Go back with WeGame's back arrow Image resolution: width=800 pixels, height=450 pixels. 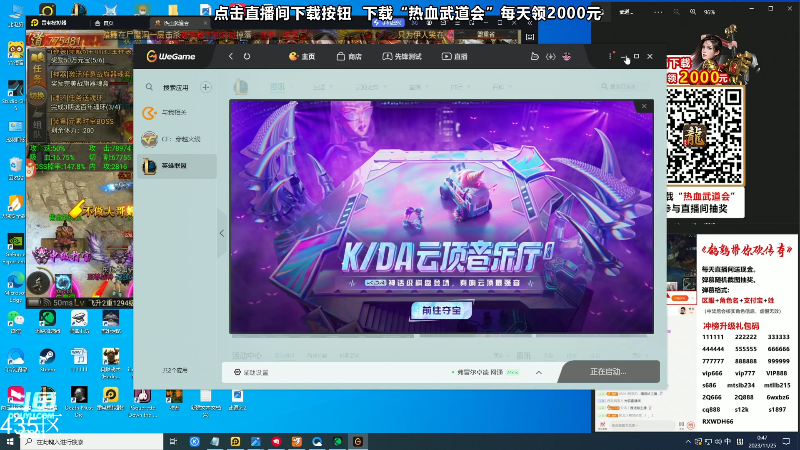point(231,56)
